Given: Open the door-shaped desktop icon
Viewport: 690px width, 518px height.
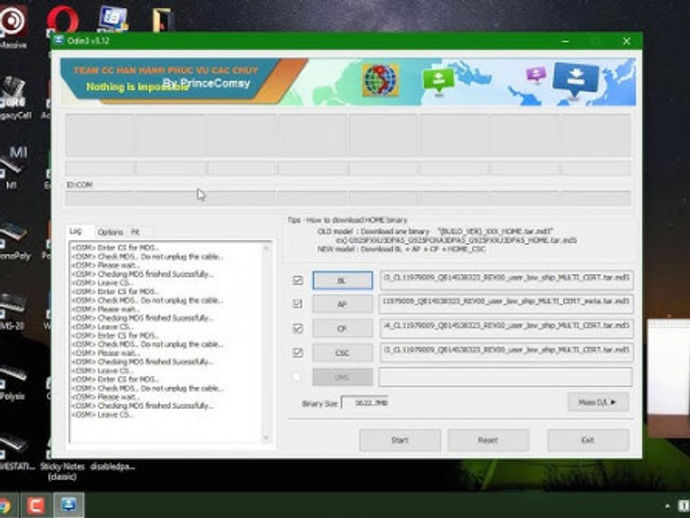Looking at the screenshot, I should (161, 20).
